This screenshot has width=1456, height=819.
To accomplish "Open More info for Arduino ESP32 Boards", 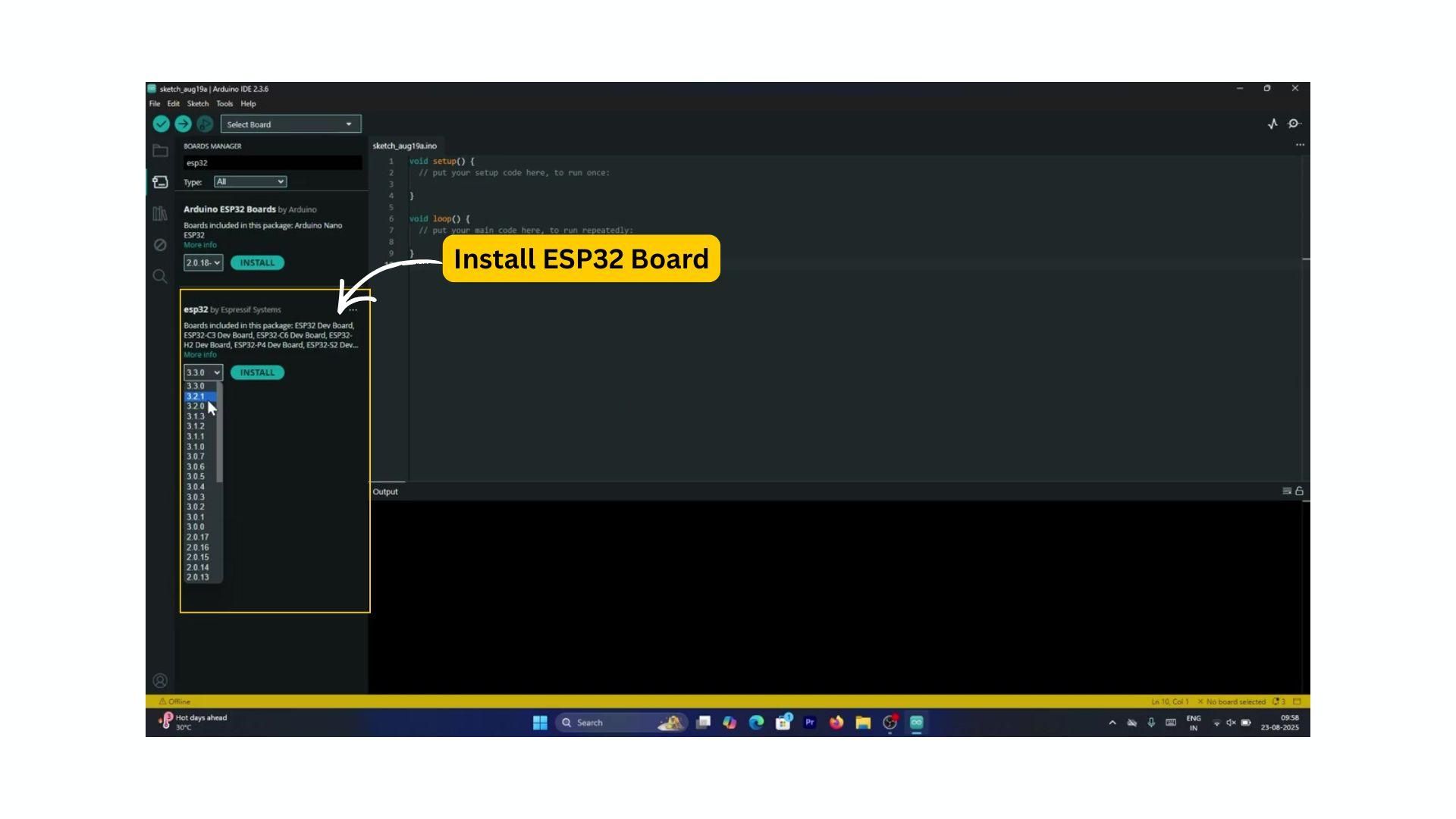I will click(200, 245).
